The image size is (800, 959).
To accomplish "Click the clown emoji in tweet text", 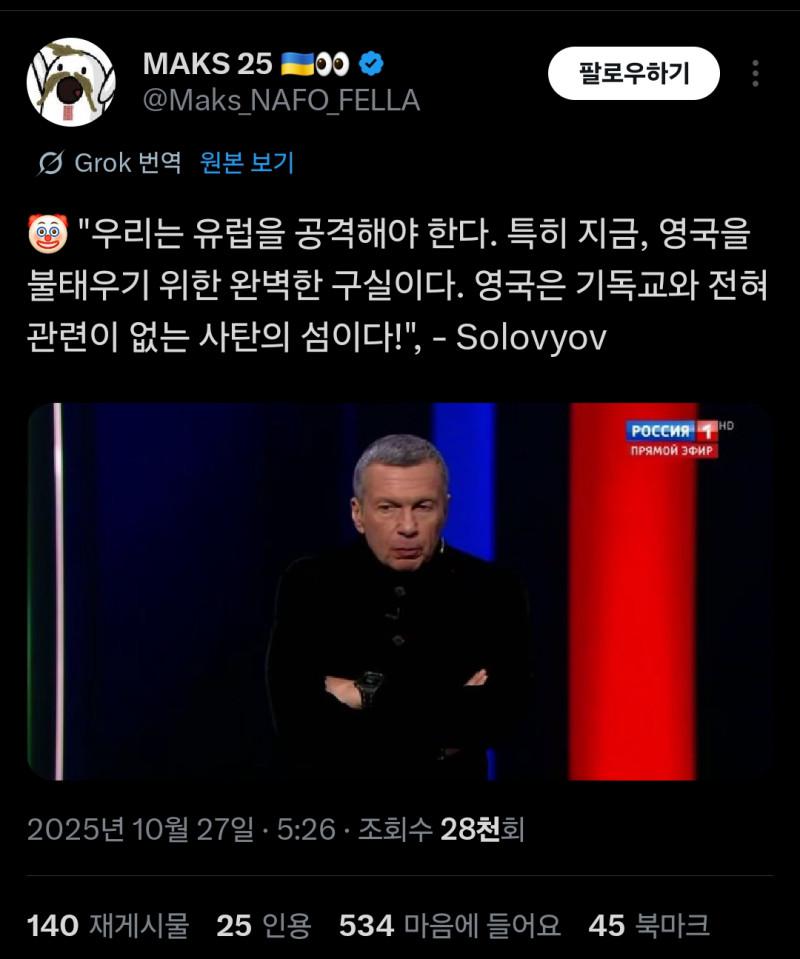I will pos(48,234).
